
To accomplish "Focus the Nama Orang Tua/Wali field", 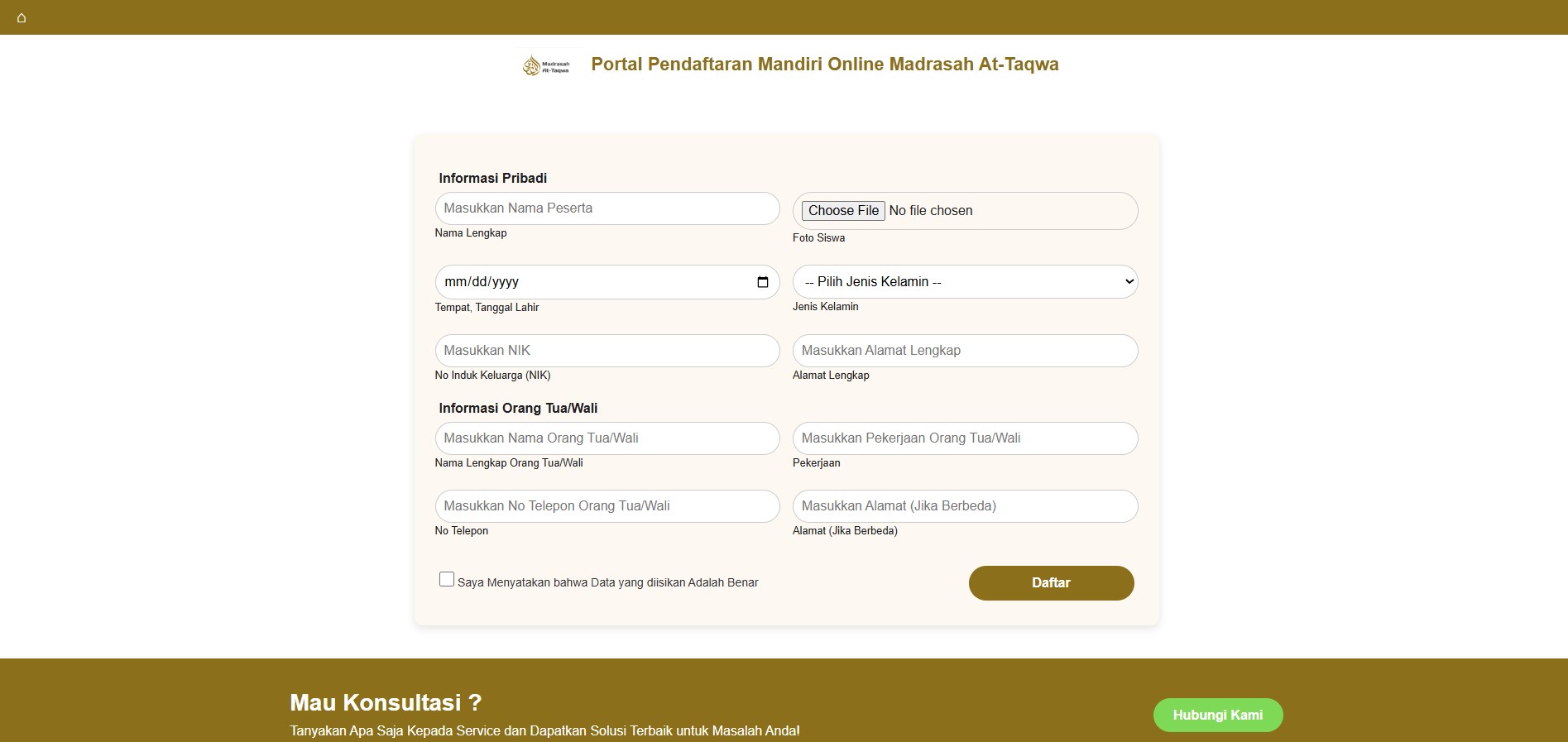I will coord(607,438).
